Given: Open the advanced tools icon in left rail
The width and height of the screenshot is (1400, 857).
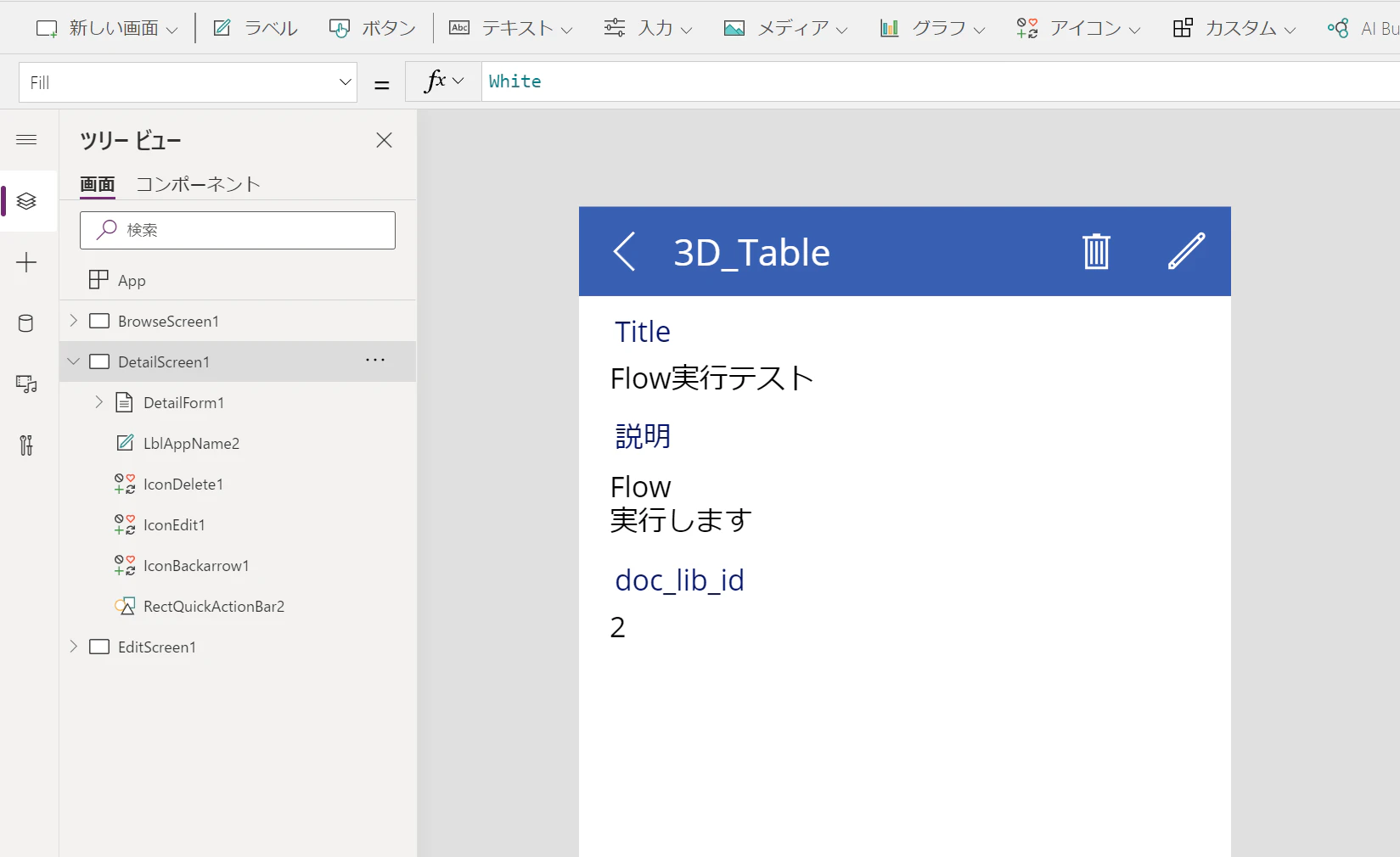Looking at the screenshot, I should (x=26, y=445).
